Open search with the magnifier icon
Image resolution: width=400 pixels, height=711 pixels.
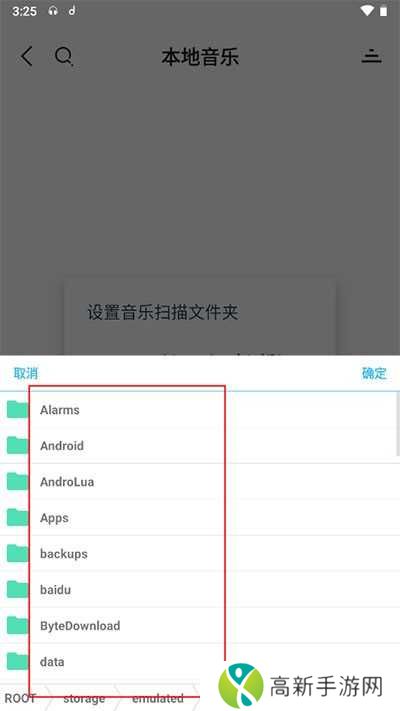63,57
